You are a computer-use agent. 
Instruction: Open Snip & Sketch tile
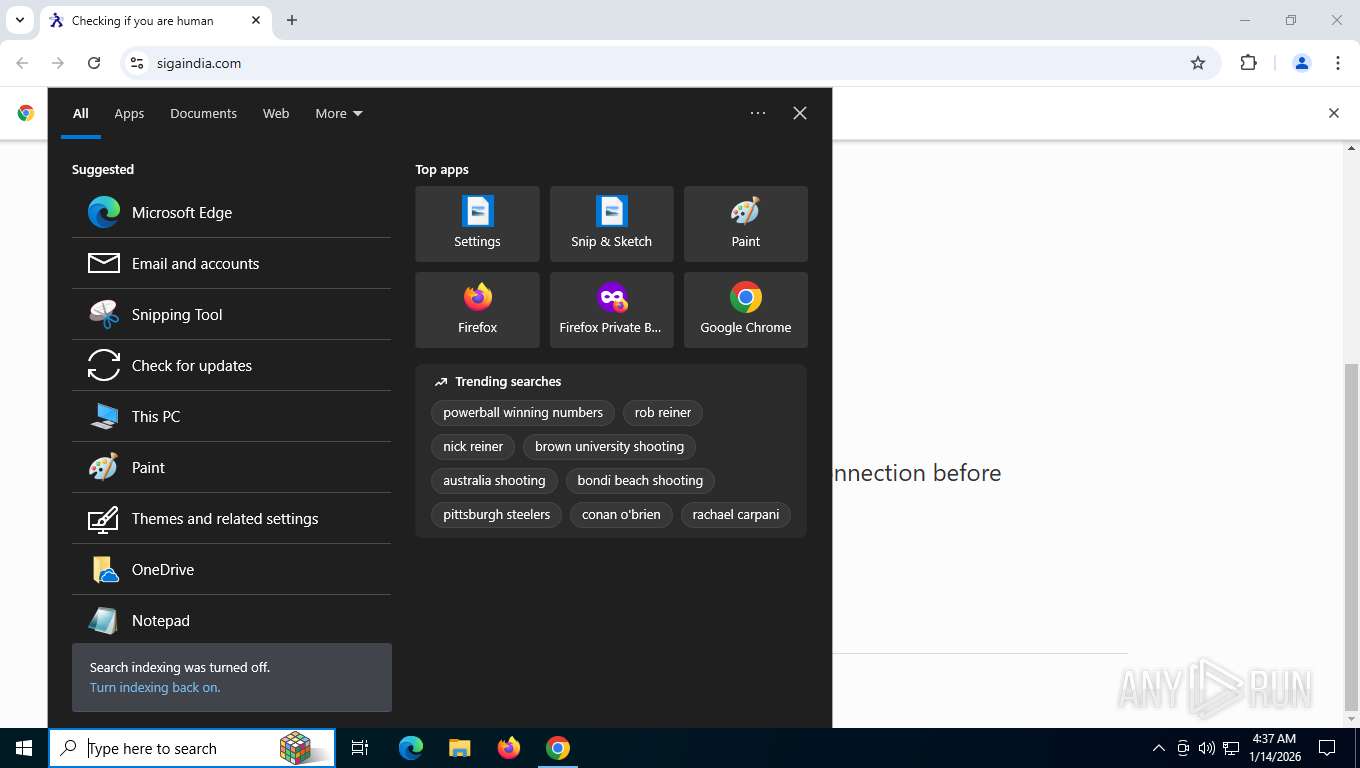(x=611, y=224)
